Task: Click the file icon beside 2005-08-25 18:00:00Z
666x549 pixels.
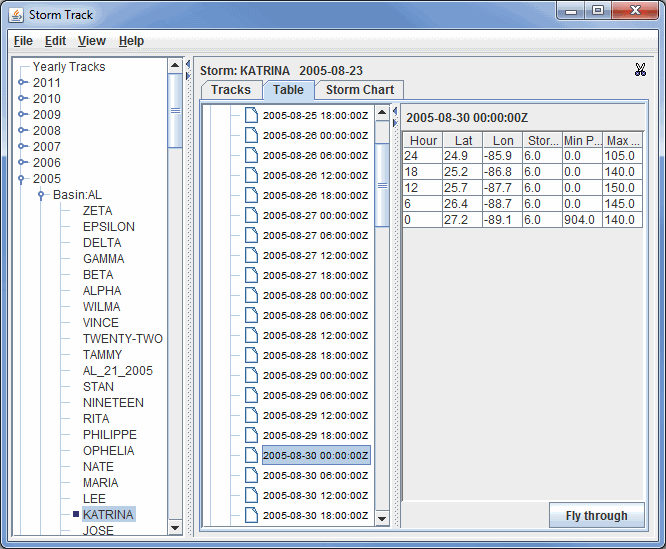Action: [x=251, y=115]
